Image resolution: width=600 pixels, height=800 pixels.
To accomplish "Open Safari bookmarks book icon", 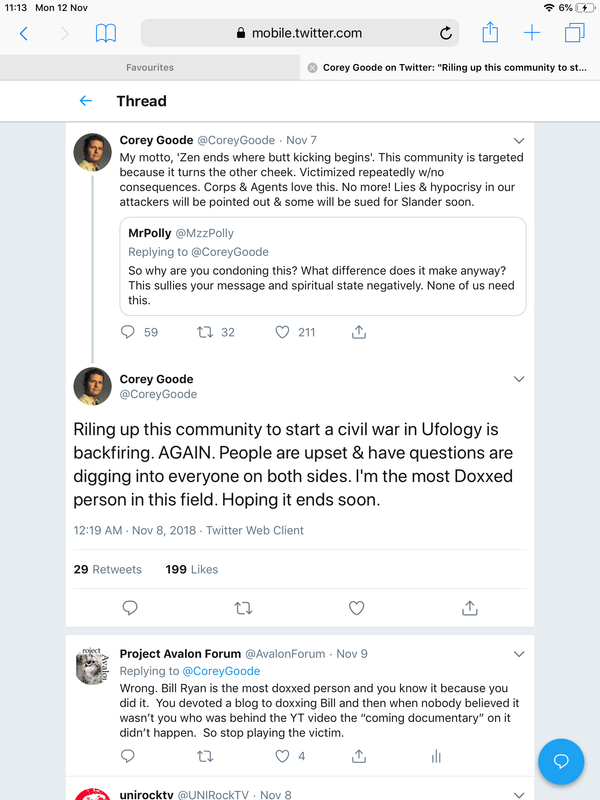I will [x=105, y=33].
